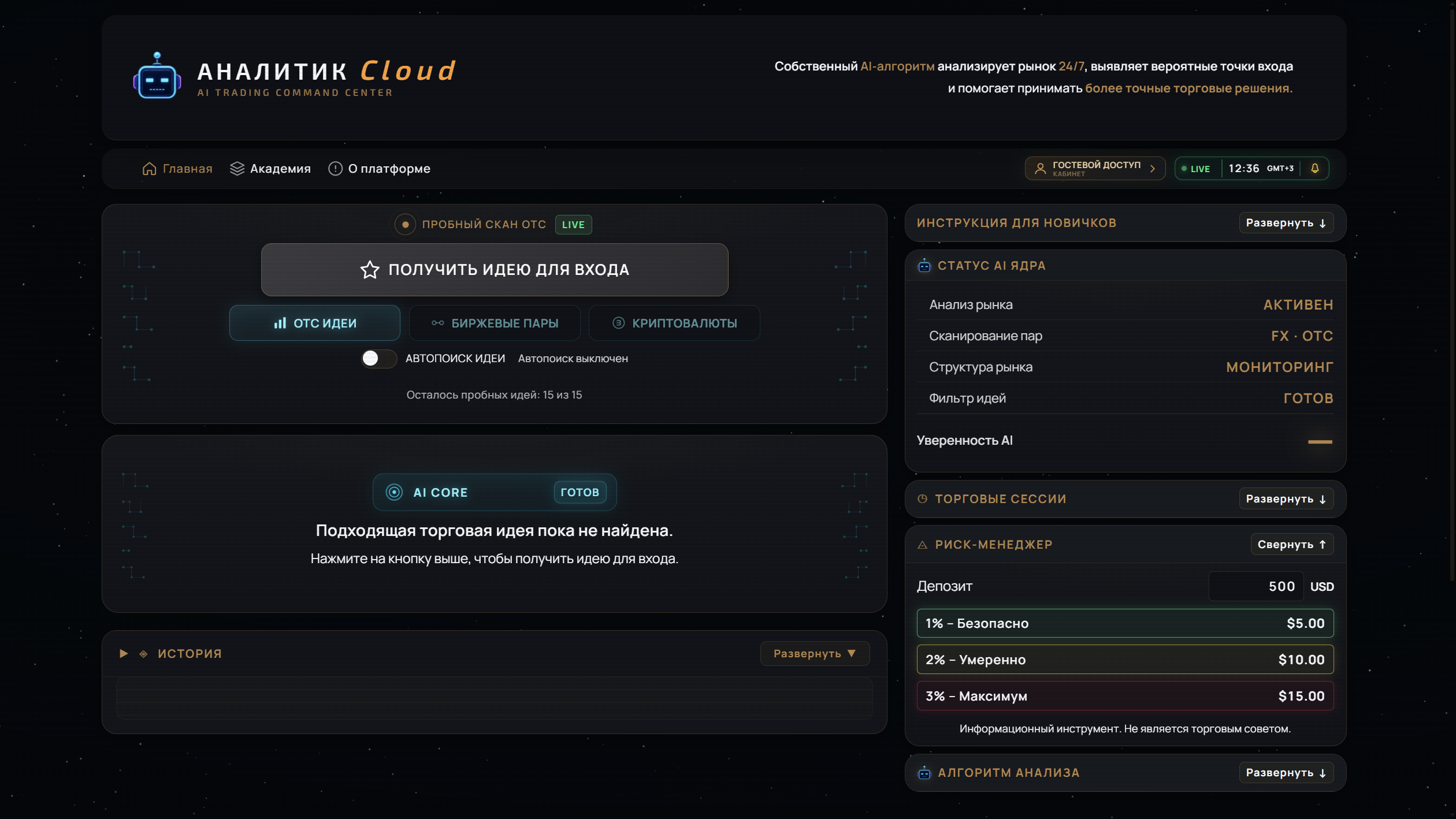1456x819 pixels.
Task: Open the ГОСТЕВОЙ ДОСТУП cabinet button
Action: point(1095,169)
